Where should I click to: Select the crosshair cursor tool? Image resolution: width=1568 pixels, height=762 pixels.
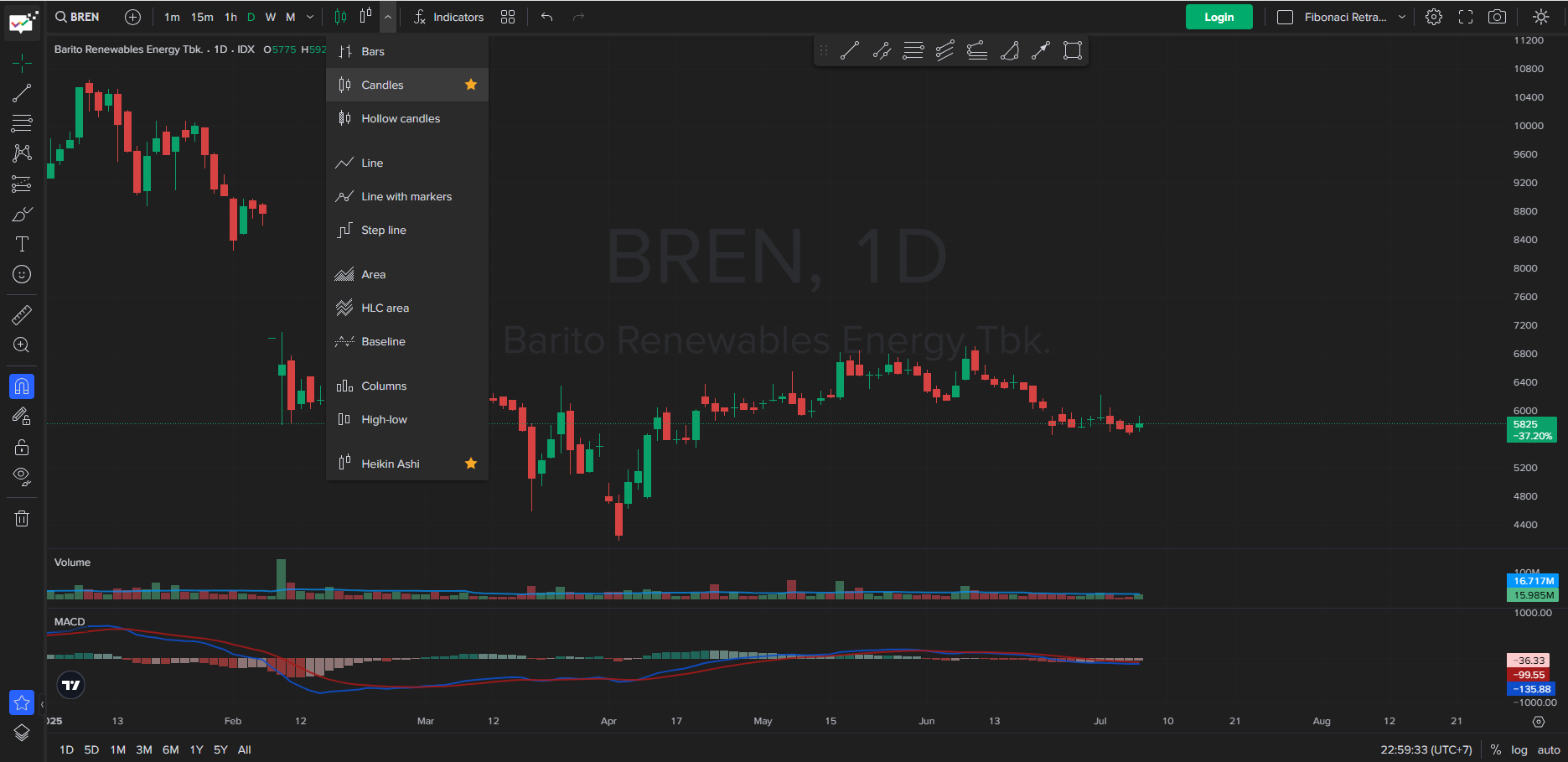click(x=22, y=63)
